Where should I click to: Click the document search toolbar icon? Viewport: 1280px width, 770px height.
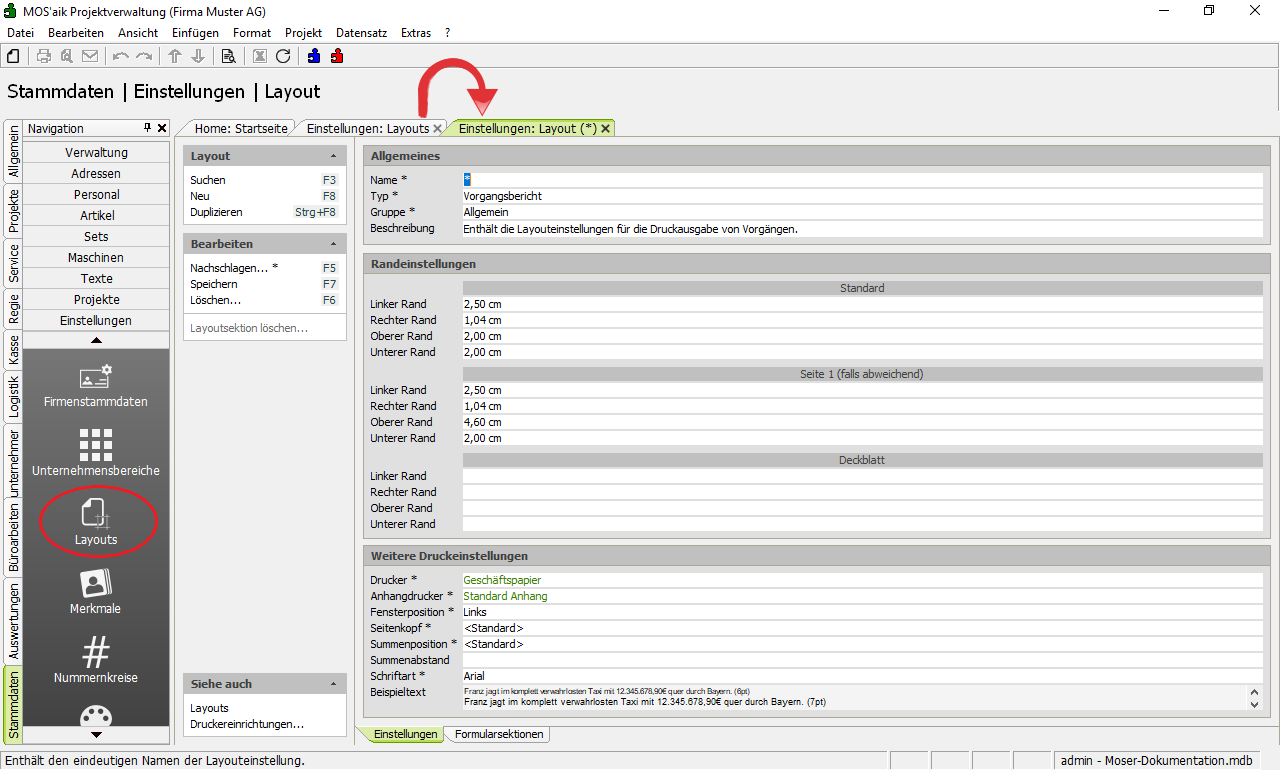229,56
